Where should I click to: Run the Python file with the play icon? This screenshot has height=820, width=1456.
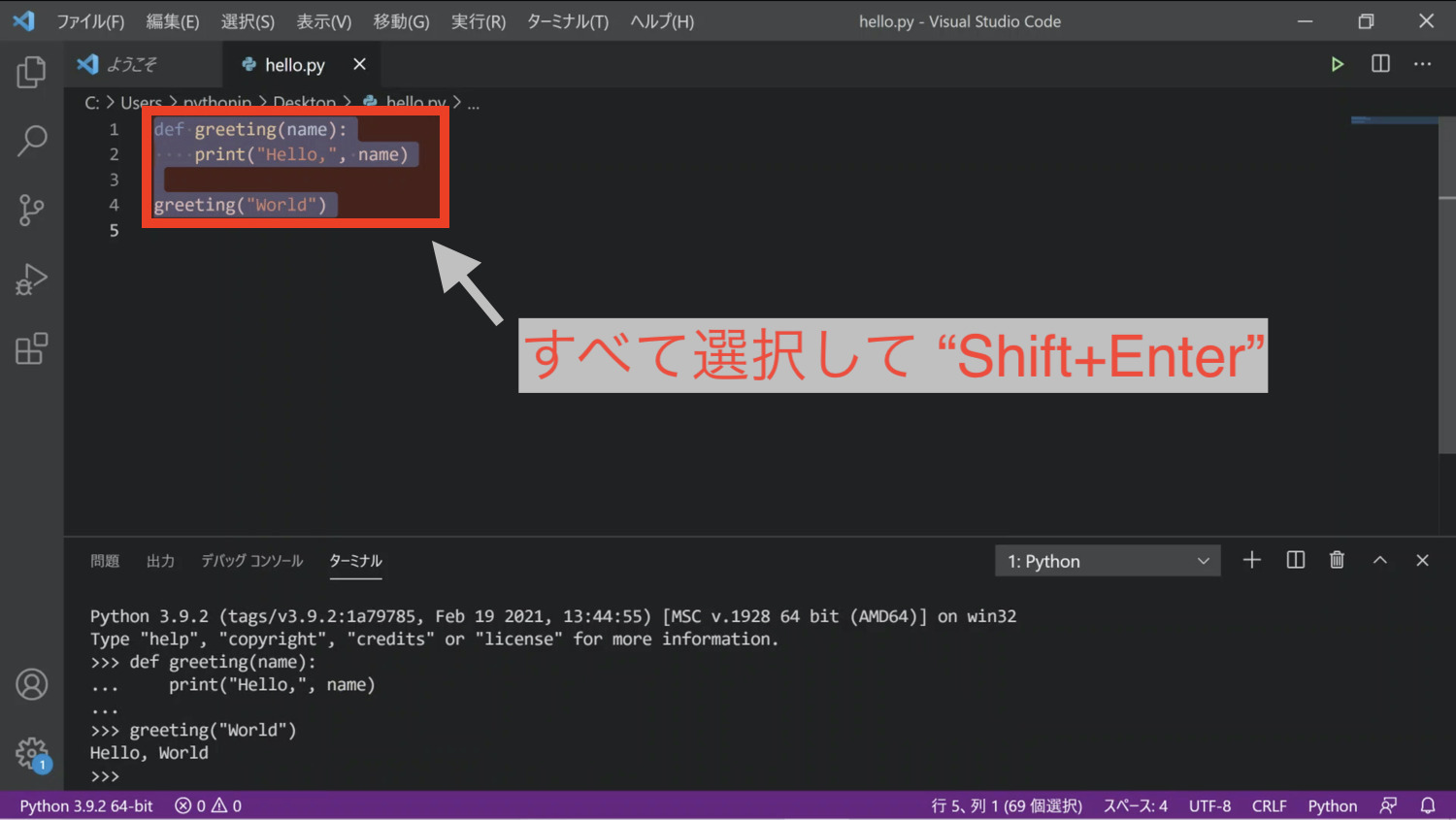tap(1338, 64)
